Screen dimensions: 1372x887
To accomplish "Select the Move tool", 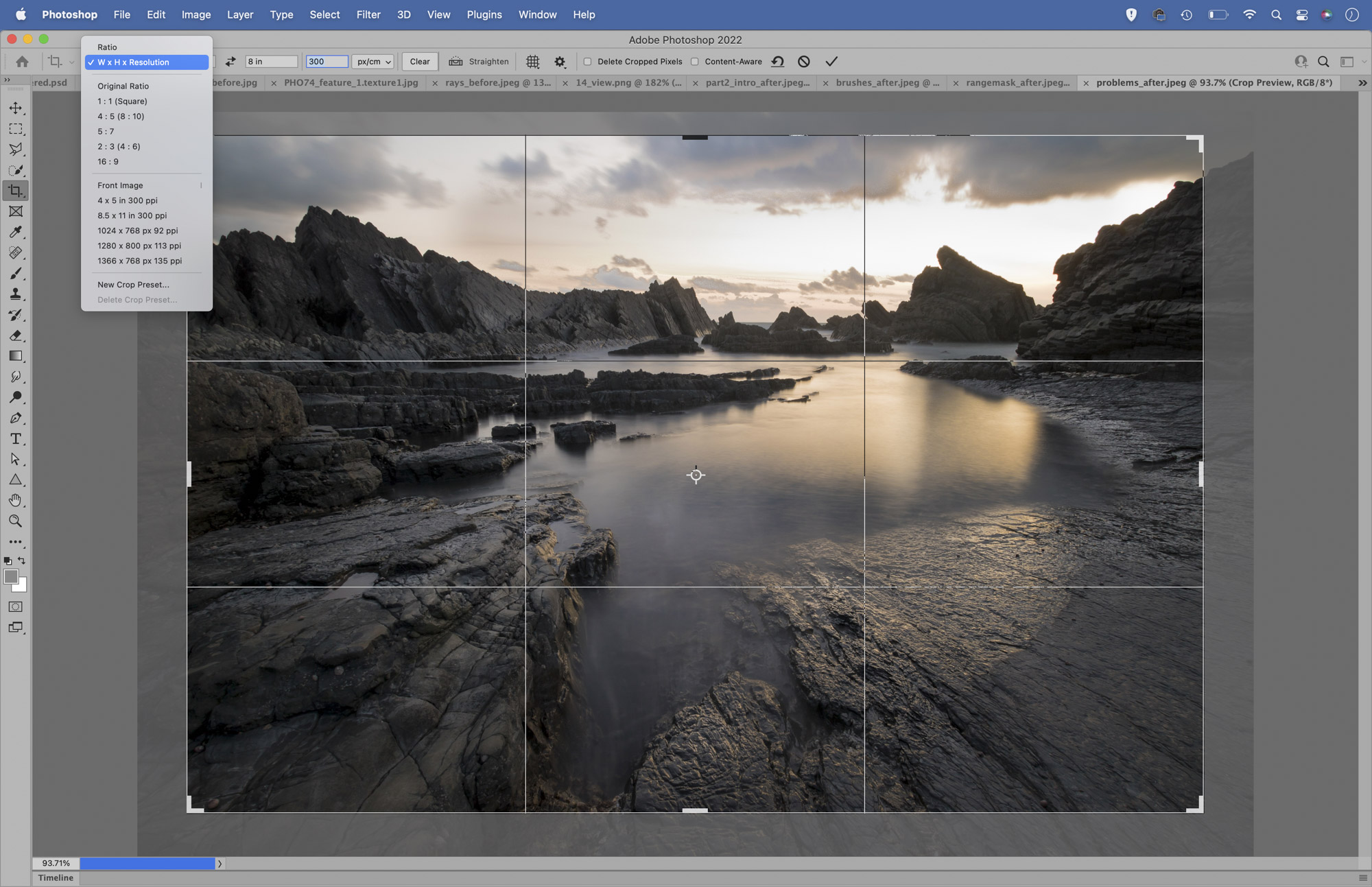I will tap(16, 107).
